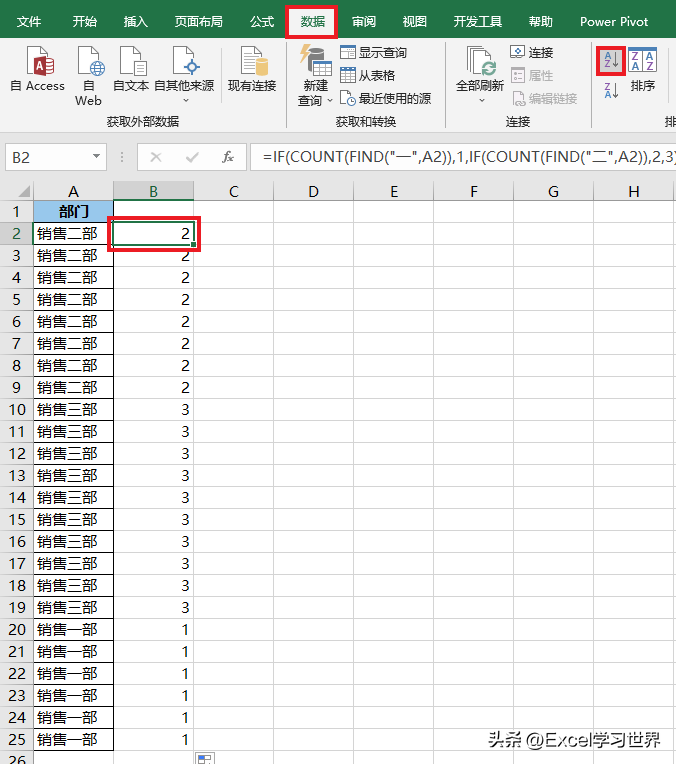
Task: Open existing connections (现有连接)
Action: (x=252, y=70)
